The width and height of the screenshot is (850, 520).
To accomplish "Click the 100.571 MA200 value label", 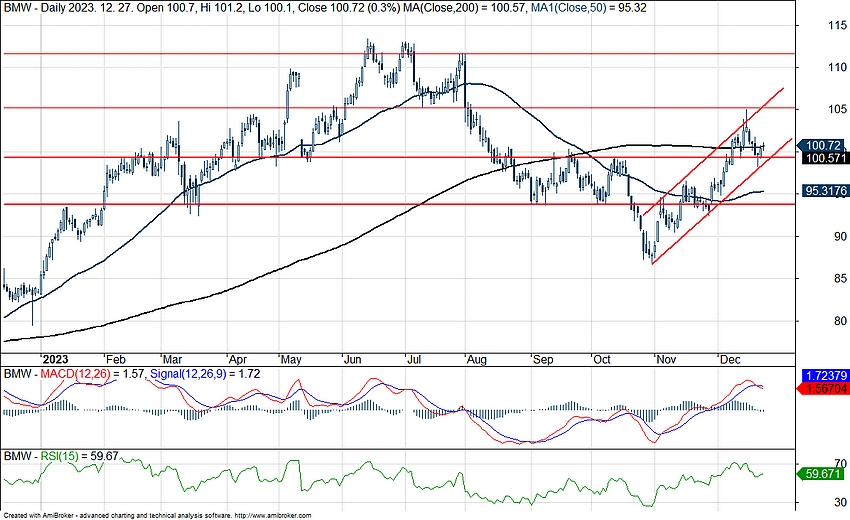I will coord(825,158).
